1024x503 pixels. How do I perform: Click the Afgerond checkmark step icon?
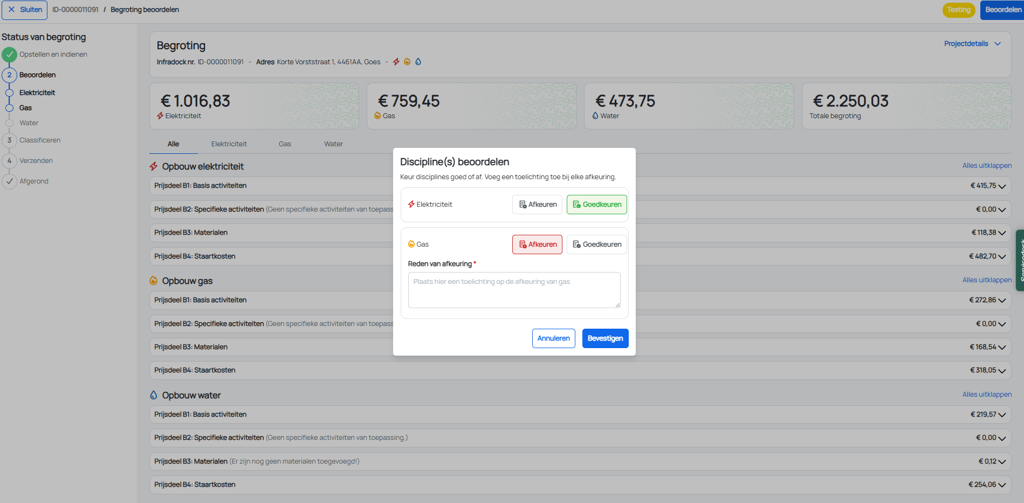9,181
